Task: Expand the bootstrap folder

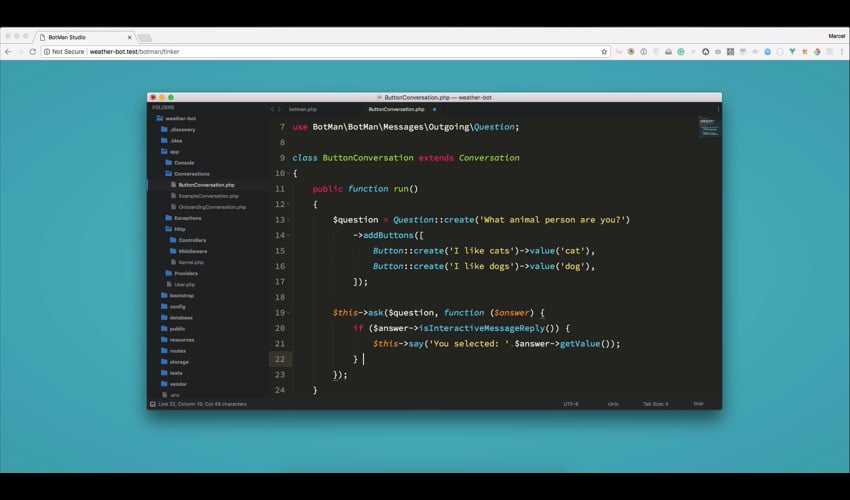Action: pos(178,296)
